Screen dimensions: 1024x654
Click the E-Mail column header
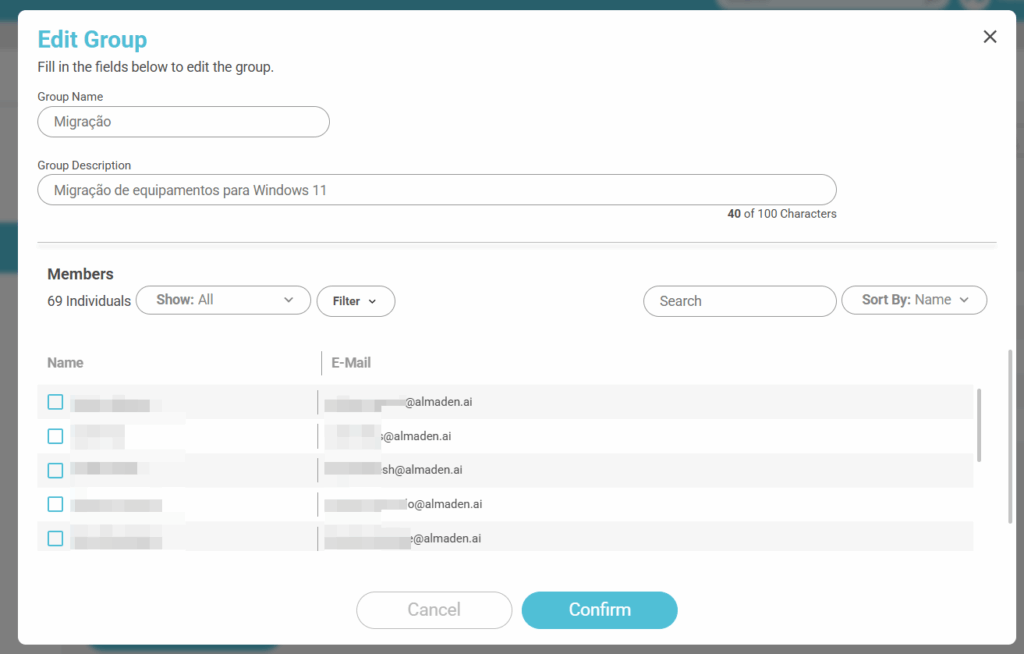351,363
